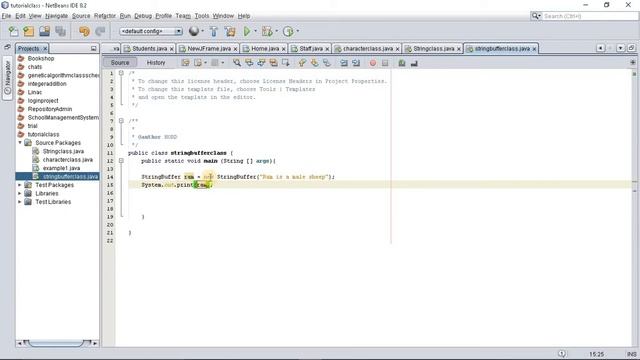Select the Bookshop project
Image resolution: width=640 pixels, height=360 pixels.
pyautogui.click(x=41, y=58)
